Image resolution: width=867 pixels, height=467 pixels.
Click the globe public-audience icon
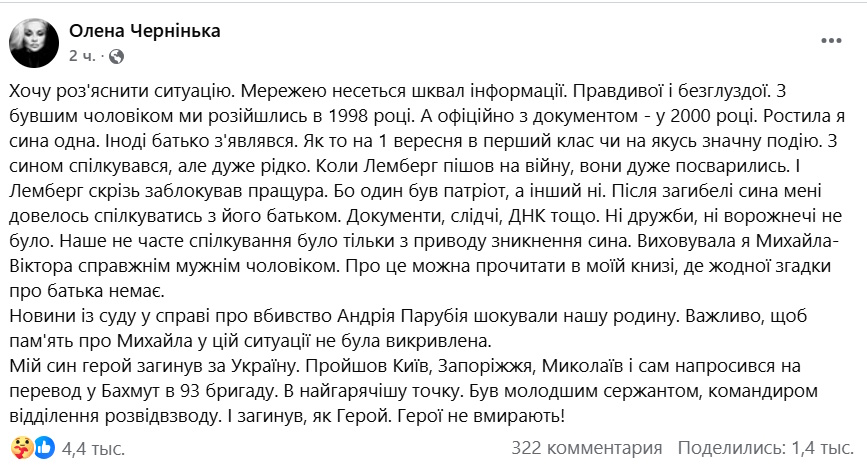[115, 54]
